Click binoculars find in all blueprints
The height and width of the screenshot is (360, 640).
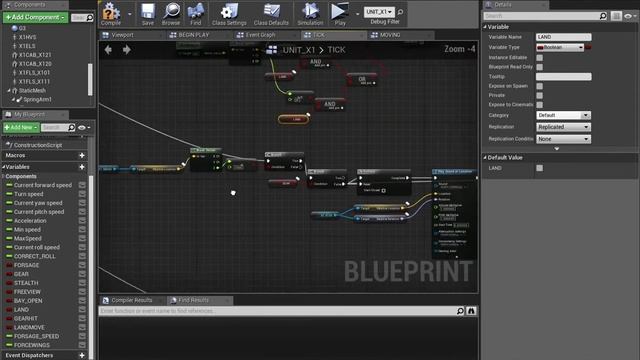pos(471,311)
